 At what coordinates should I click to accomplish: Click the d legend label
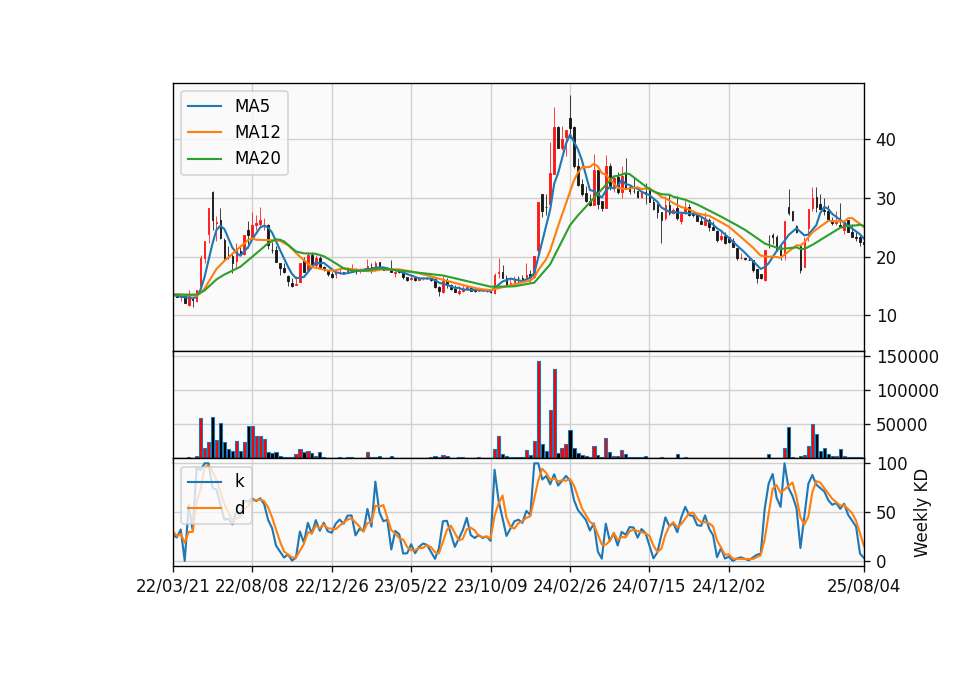[x=240, y=508]
